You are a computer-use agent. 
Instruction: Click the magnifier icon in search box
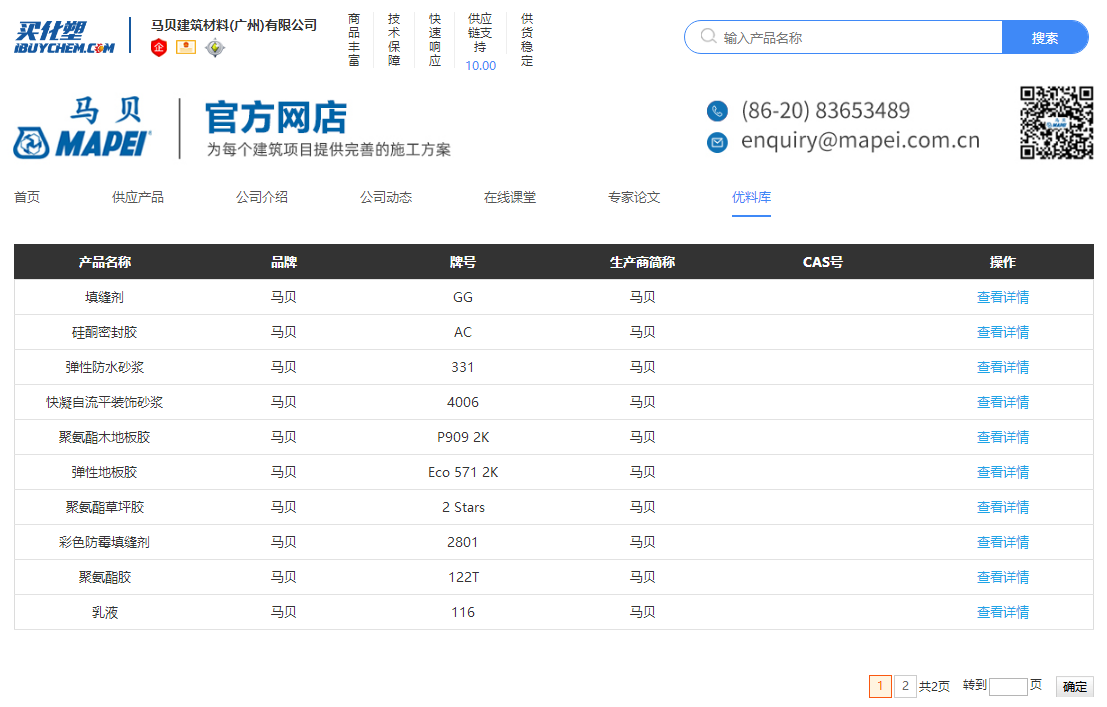(x=708, y=37)
